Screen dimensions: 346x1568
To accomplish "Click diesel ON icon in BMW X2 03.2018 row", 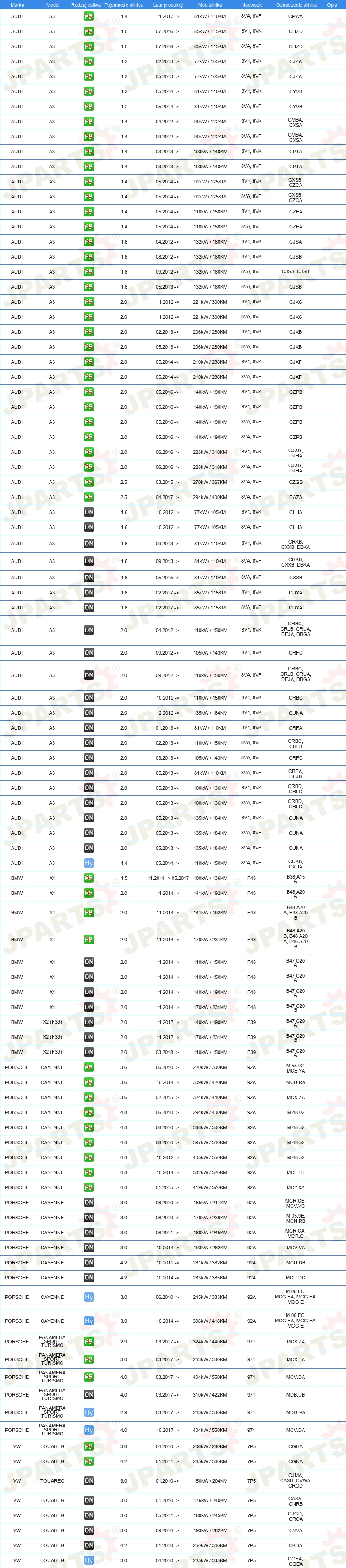I will (89, 1052).
